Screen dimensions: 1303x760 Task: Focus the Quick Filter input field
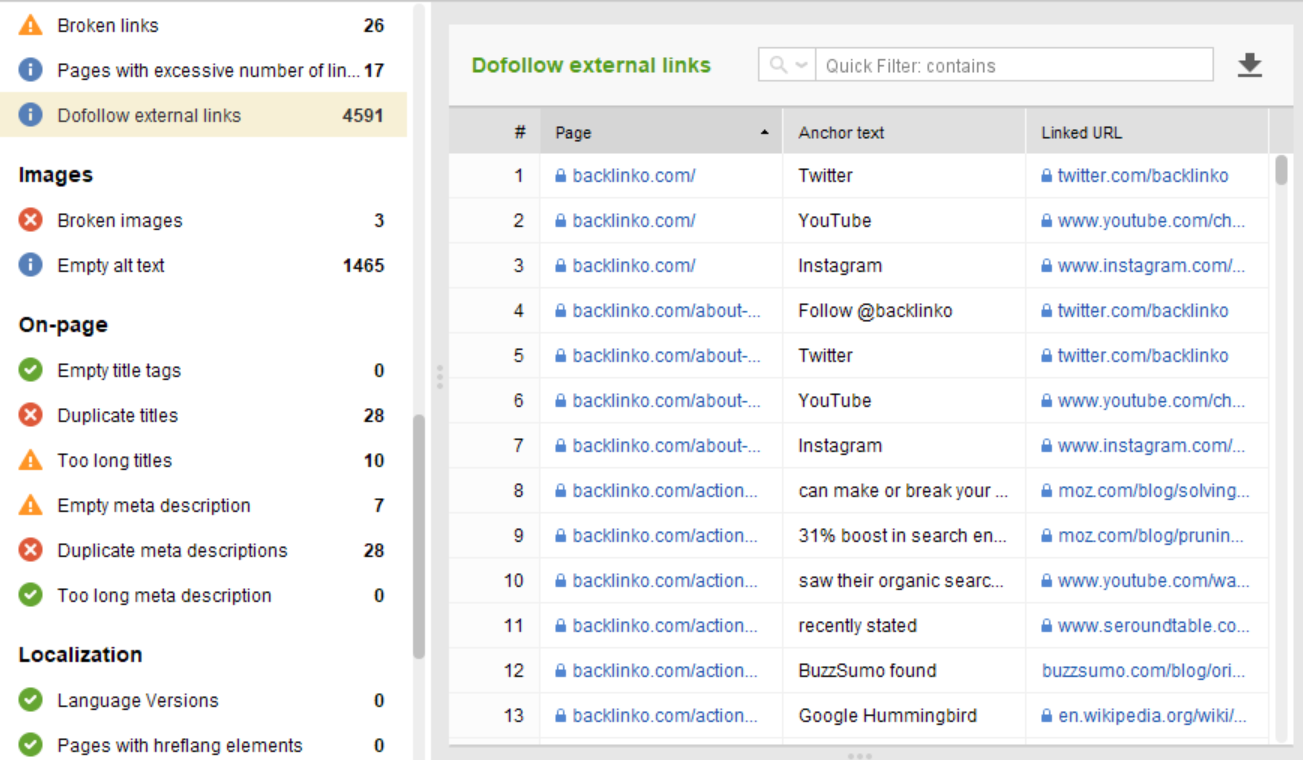[x=1014, y=65]
